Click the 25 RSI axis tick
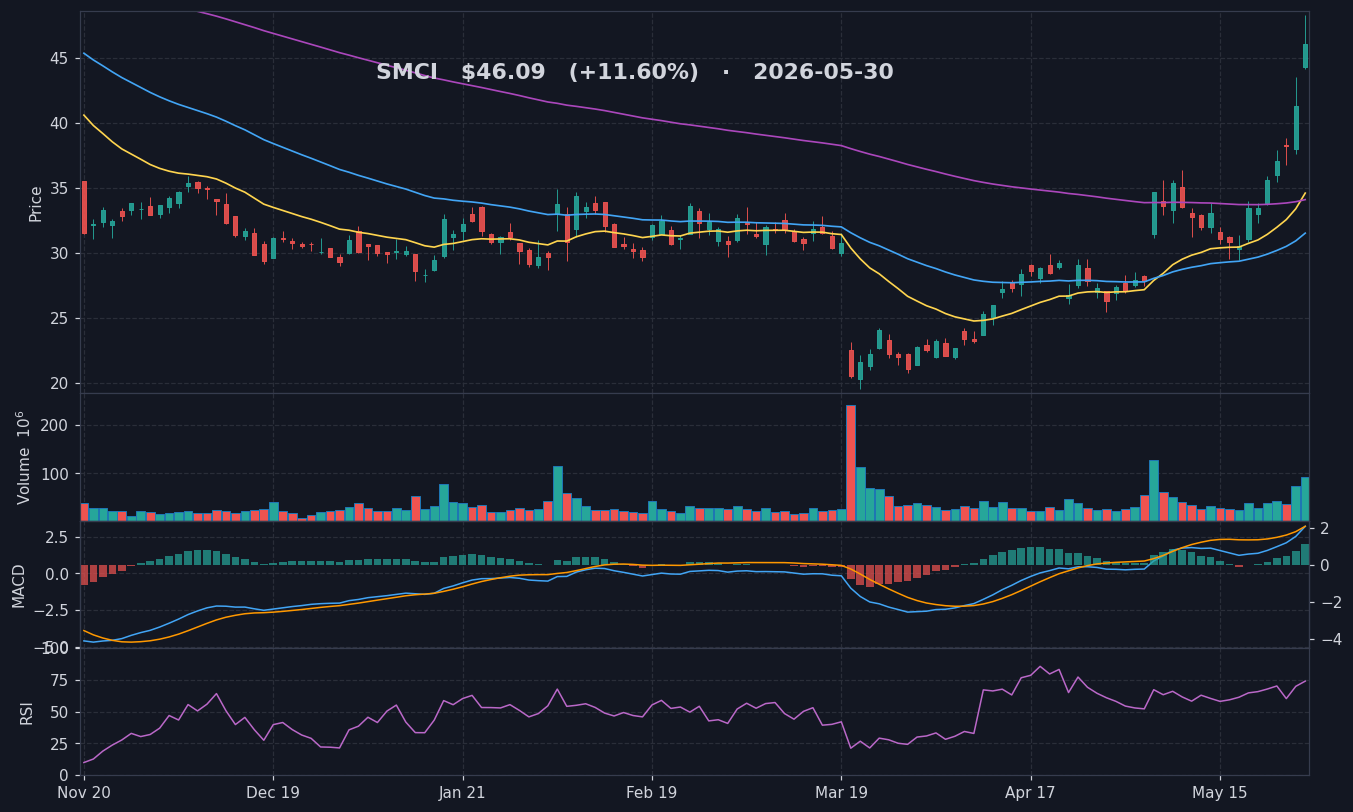The image size is (1353, 812). pyautogui.click(x=60, y=744)
